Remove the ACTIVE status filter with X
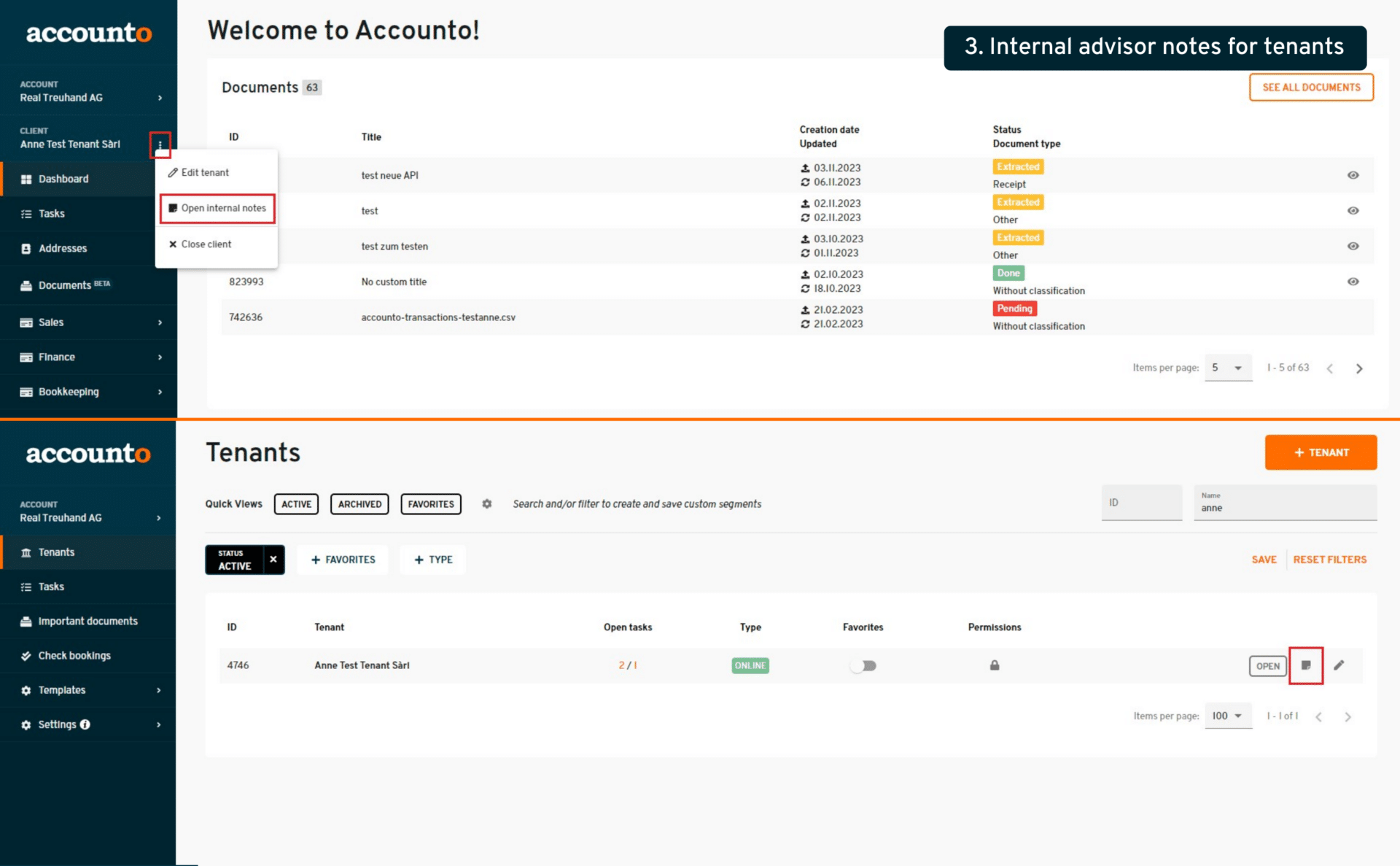This screenshot has height=866, width=1400. click(x=273, y=560)
